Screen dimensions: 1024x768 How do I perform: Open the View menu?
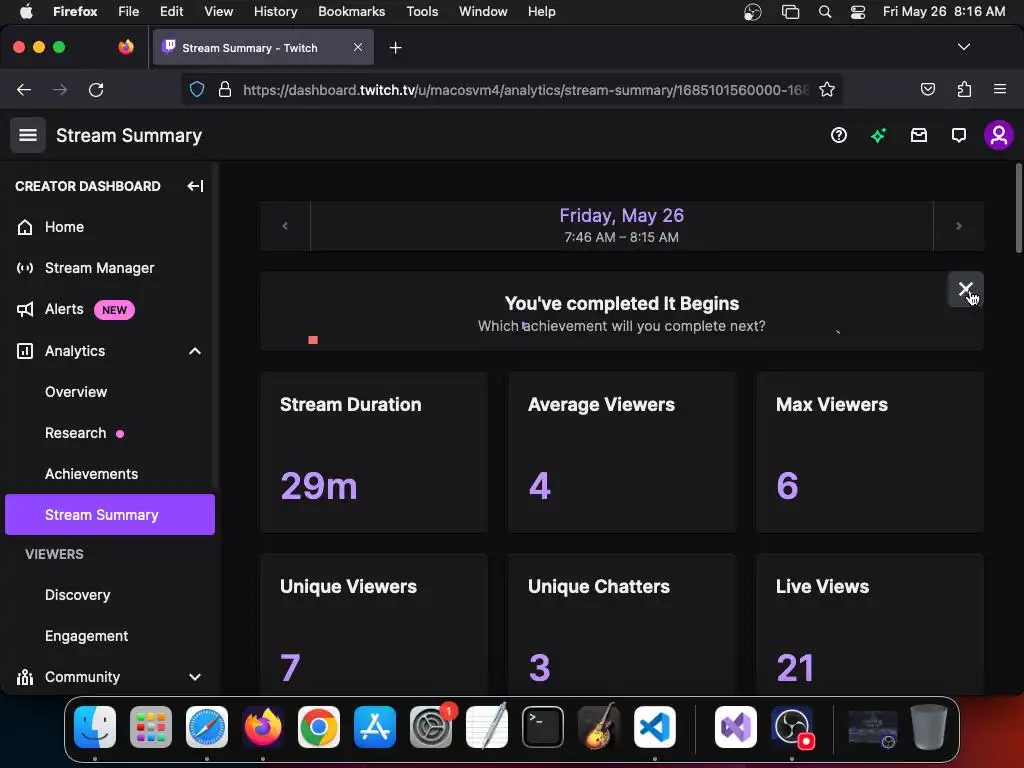point(218,12)
